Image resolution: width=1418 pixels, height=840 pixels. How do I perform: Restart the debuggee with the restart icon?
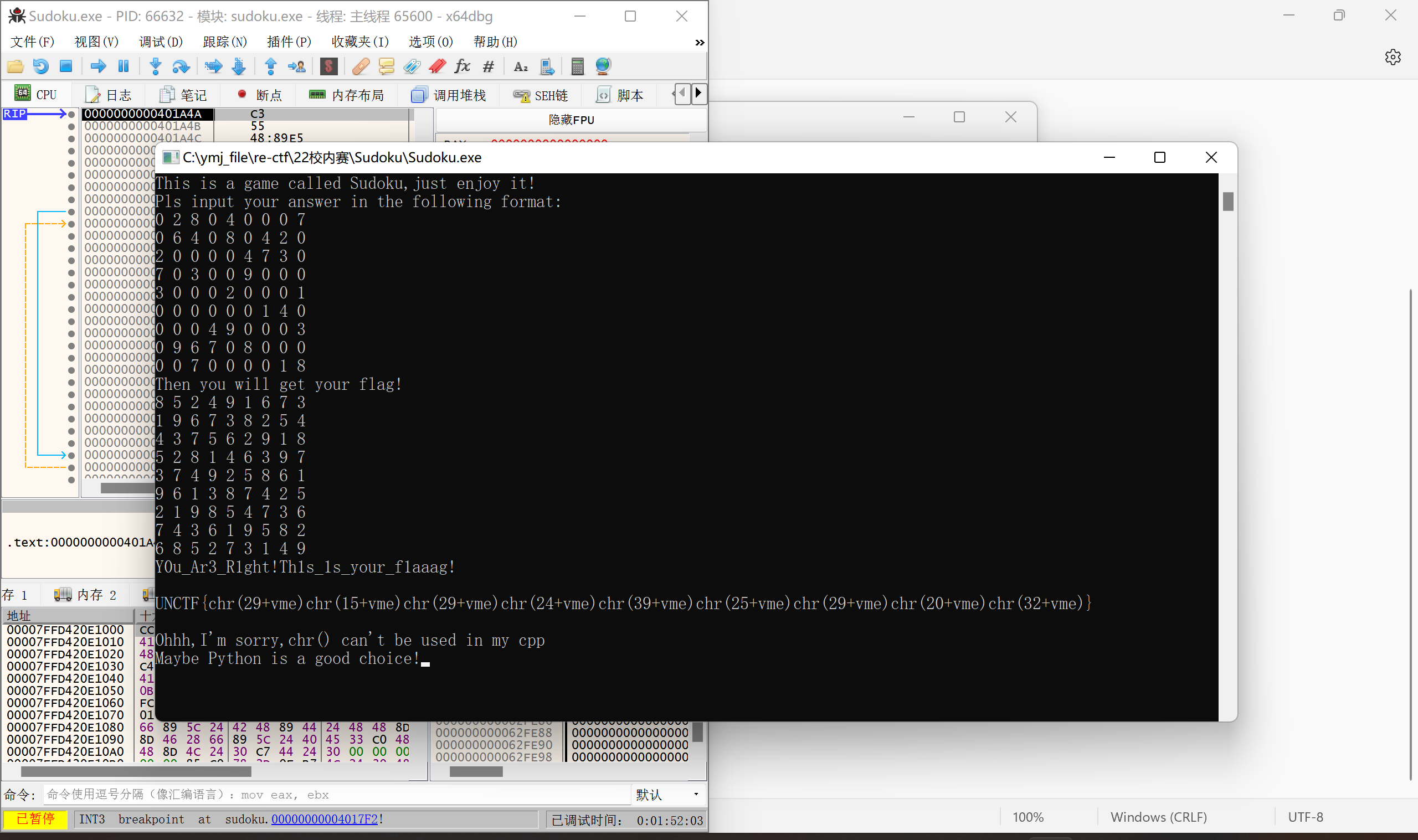coord(41,66)
